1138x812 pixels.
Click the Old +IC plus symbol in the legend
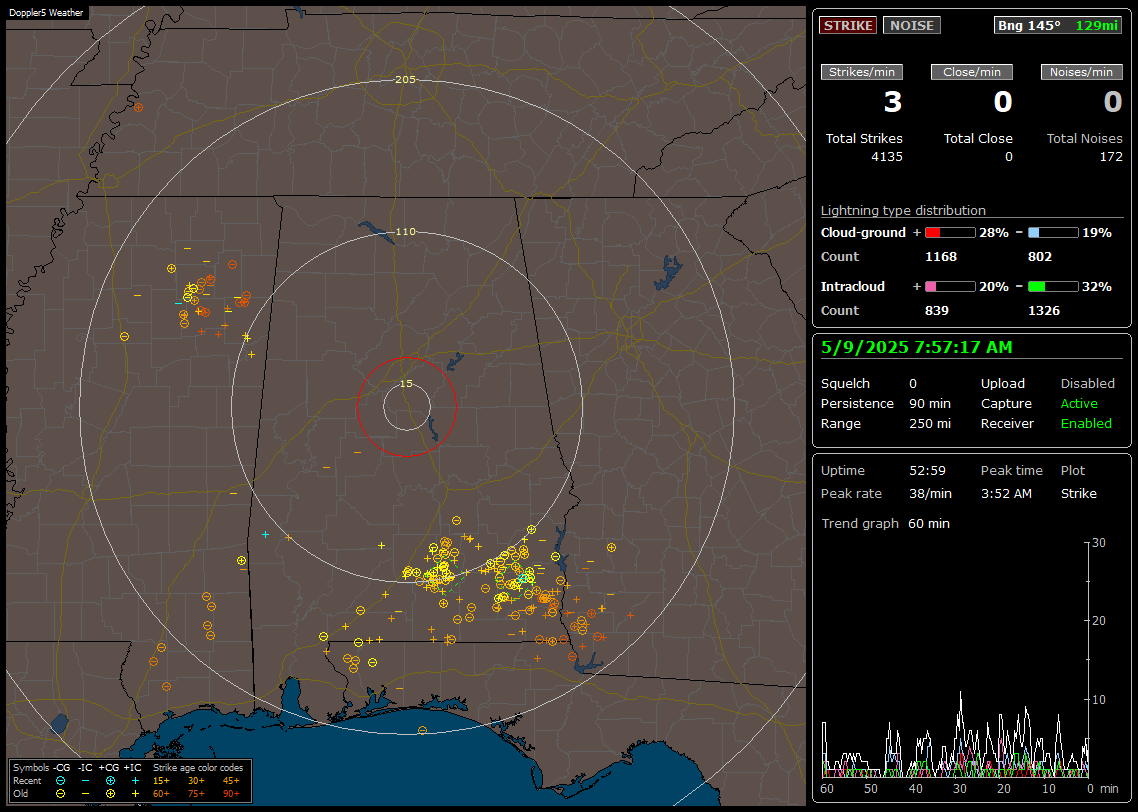click(135, 794)
